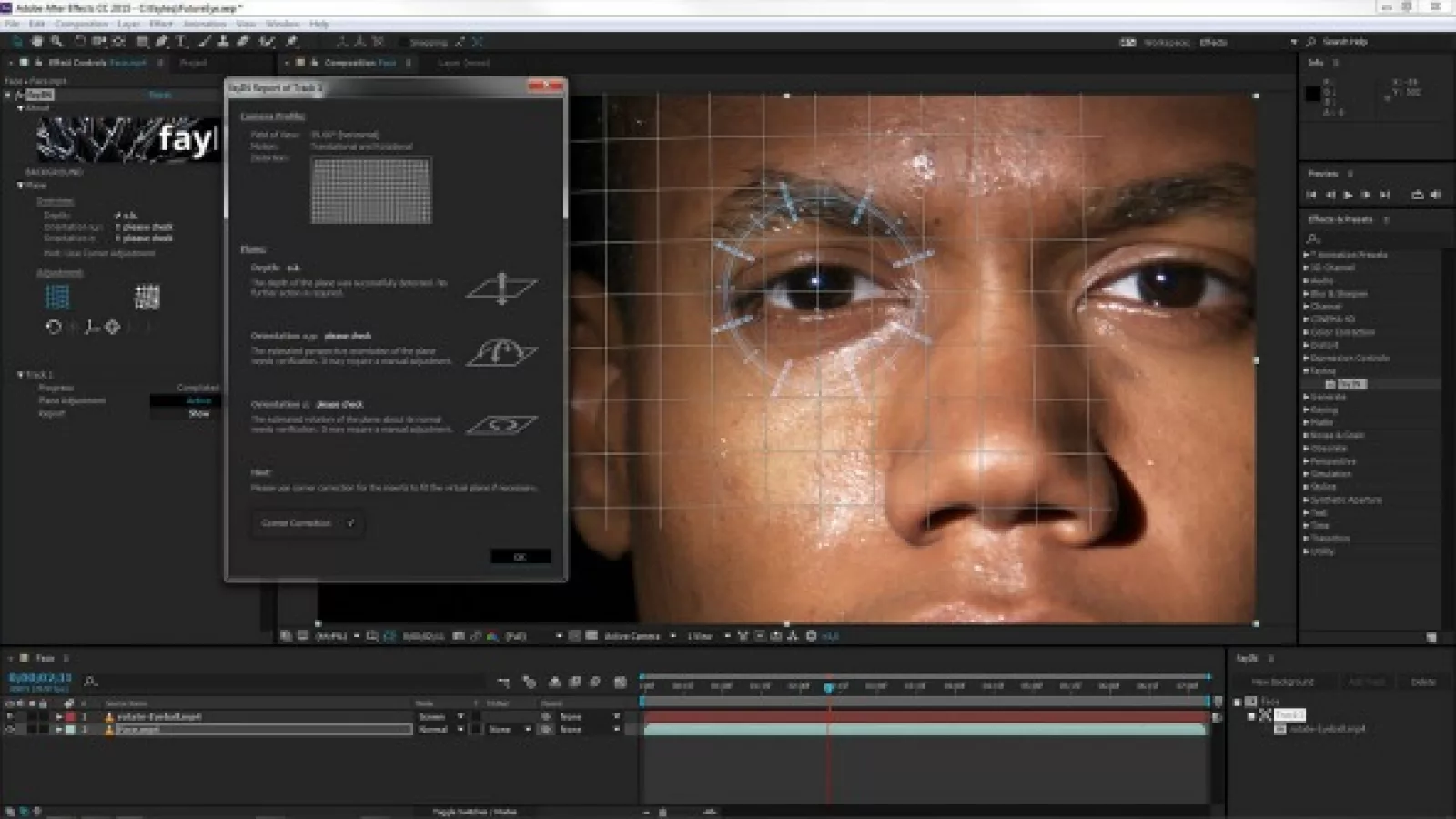Select the Pen tool in toolbar
The width and height of the screenshot is (1456, 819).
tap(162, 42)
